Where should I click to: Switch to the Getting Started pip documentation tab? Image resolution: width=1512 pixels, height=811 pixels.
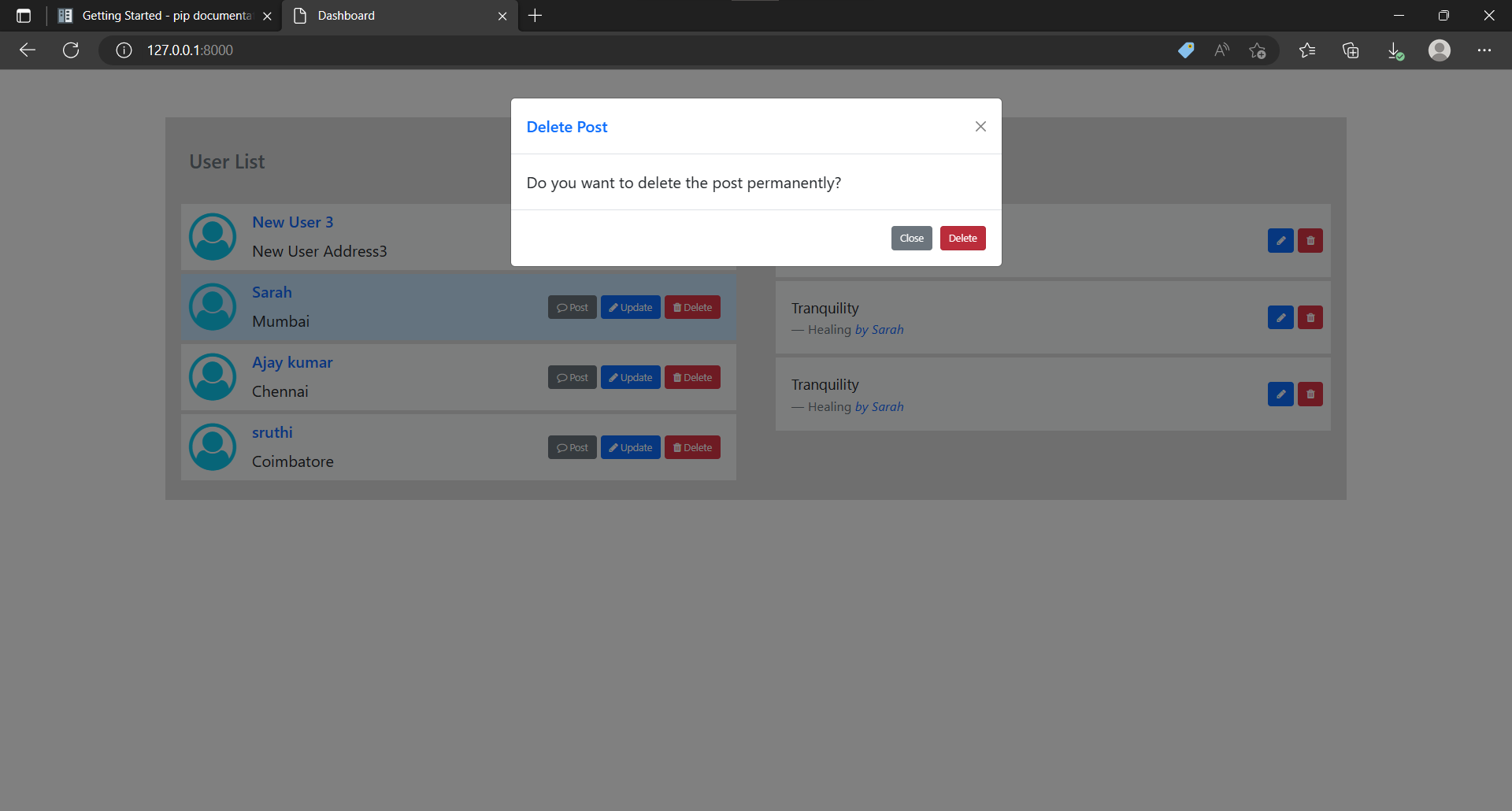pos(157,15)
